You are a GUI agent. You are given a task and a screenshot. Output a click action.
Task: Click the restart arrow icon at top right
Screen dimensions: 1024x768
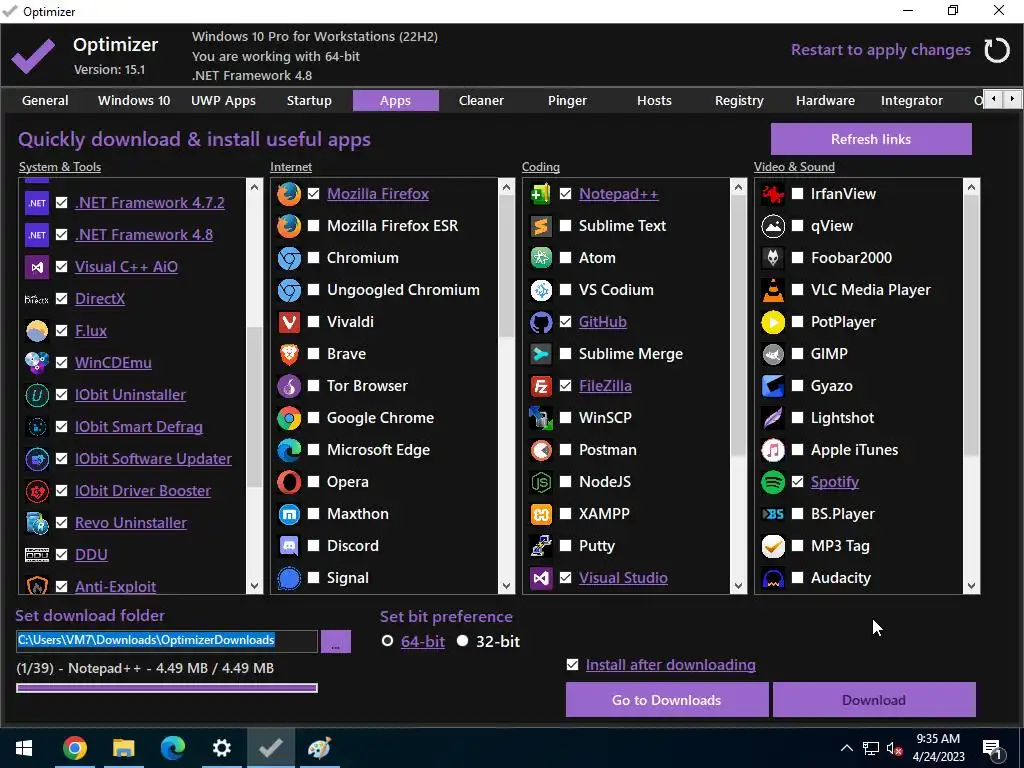[997, 50]
